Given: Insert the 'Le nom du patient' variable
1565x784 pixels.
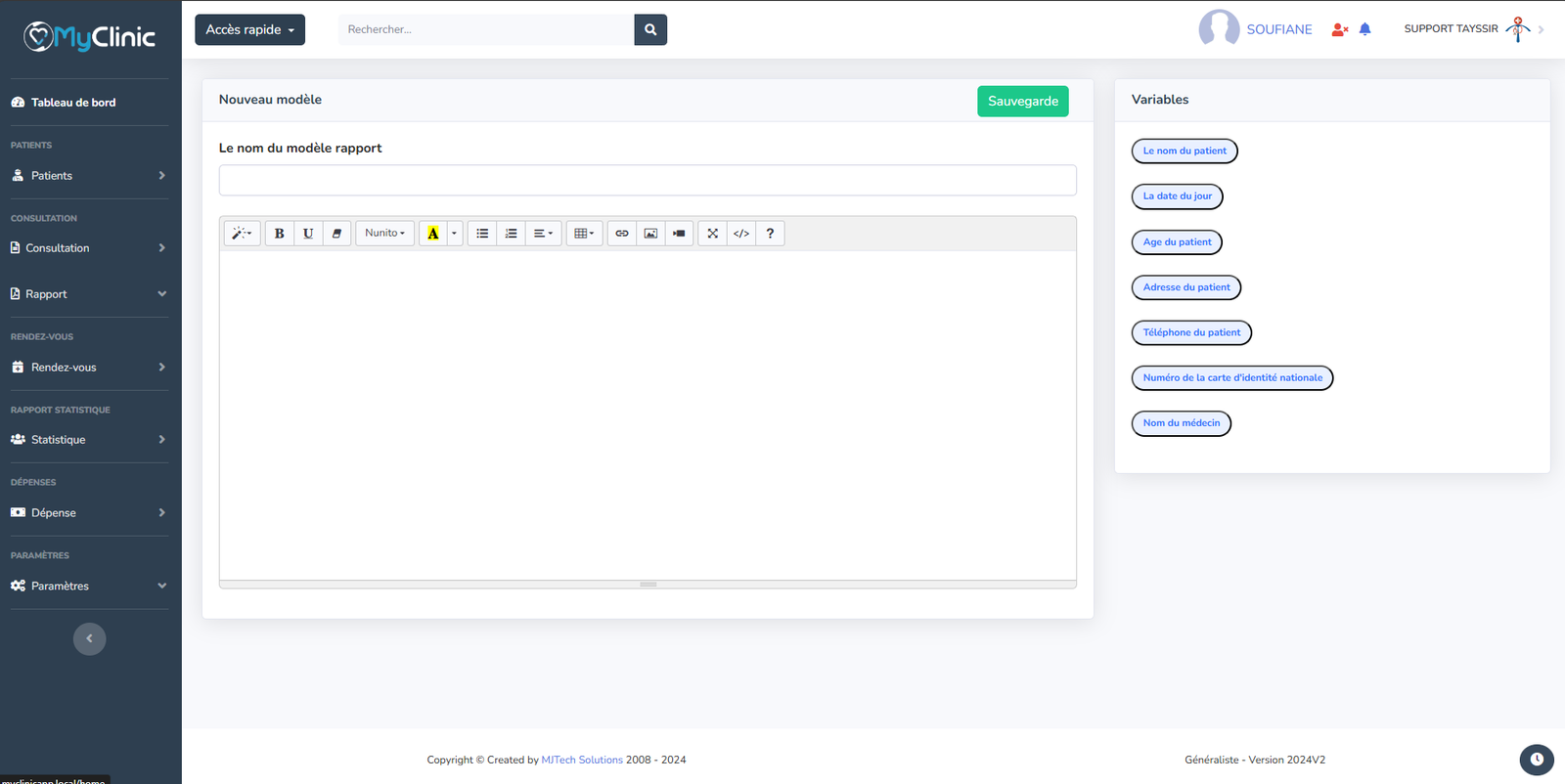Looking at the screenshot, I should coord(1185,151).
